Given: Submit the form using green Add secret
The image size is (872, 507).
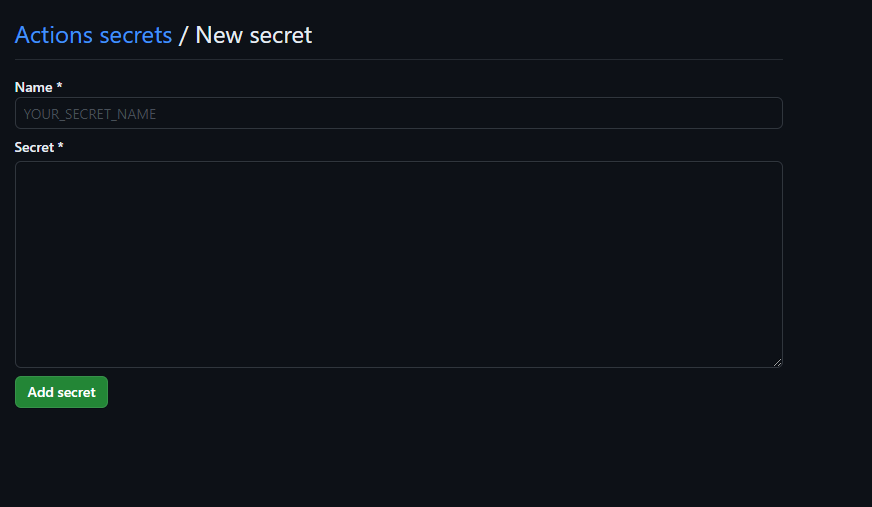Looking at the screenshot, I should (61, 392).
